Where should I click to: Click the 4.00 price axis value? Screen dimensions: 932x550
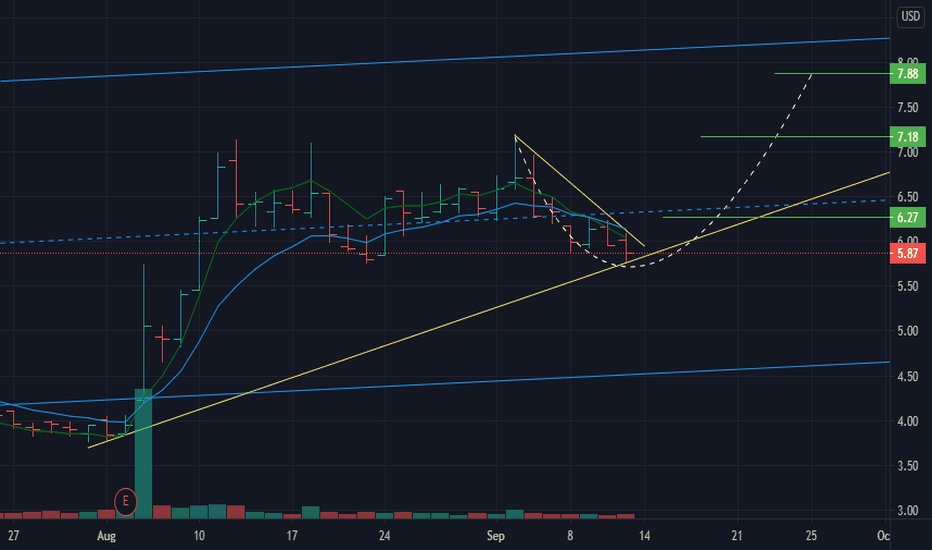click(908, 421)
